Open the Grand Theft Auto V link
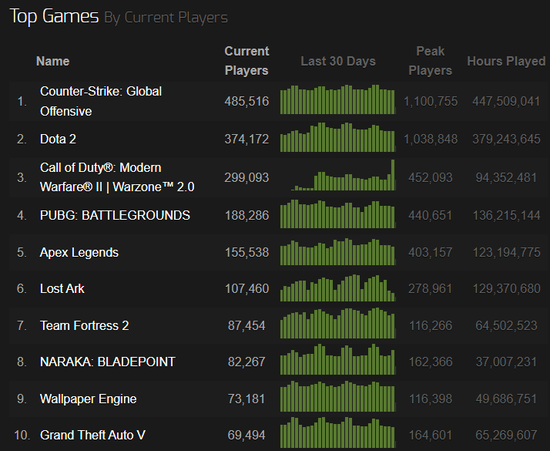The image size is (550, 451). pyautogui.click(x=93, y=435)
